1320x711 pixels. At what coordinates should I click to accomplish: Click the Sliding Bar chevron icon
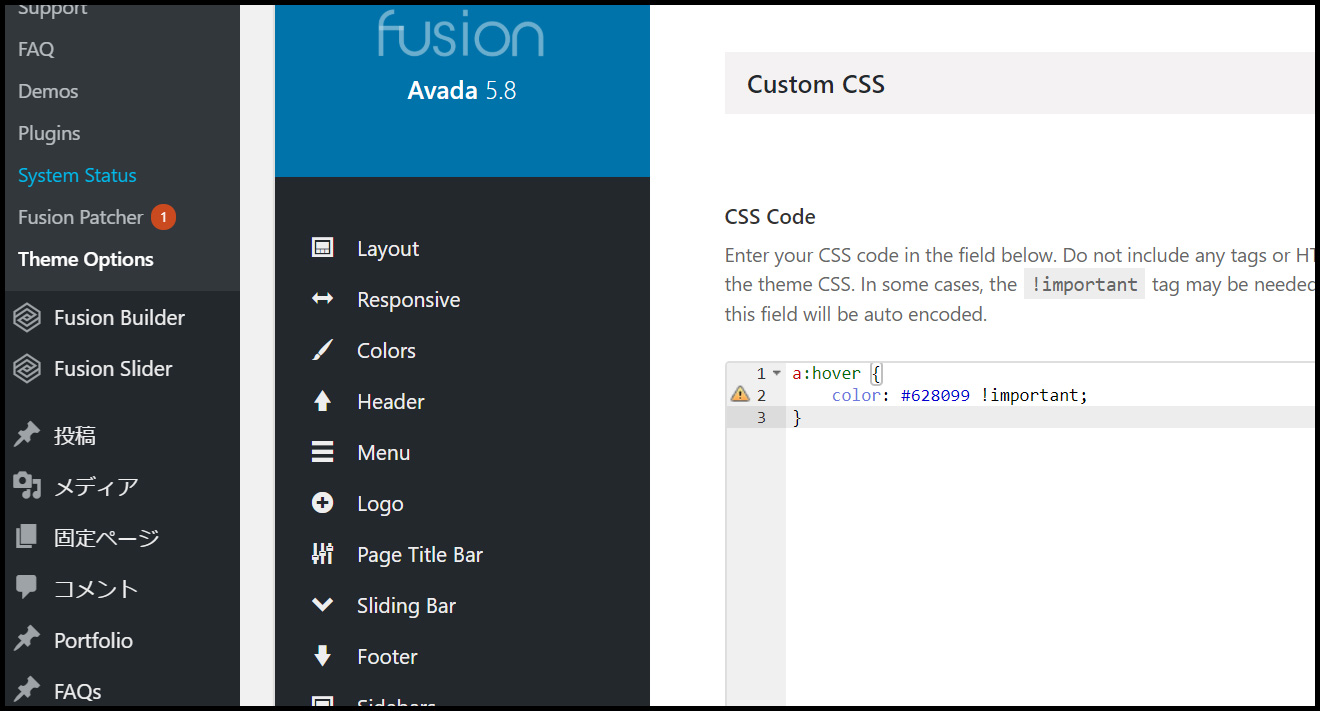(x=322, y=605)
